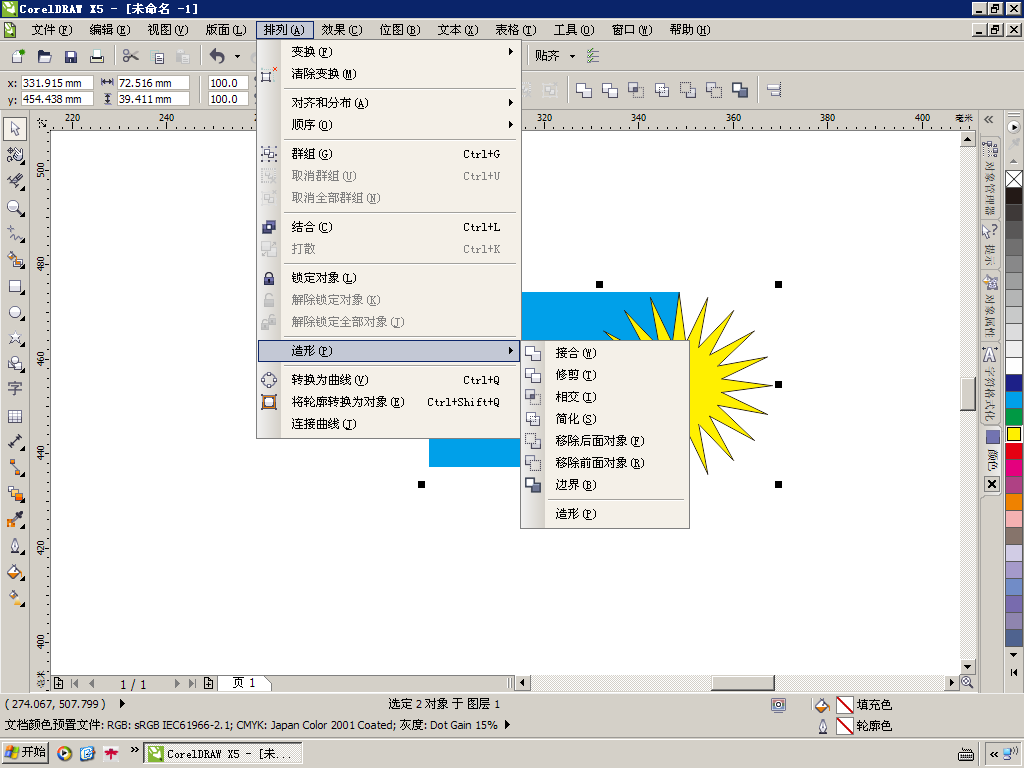
Task: Select the Text tool (字)
Action: tap(15, 389)
